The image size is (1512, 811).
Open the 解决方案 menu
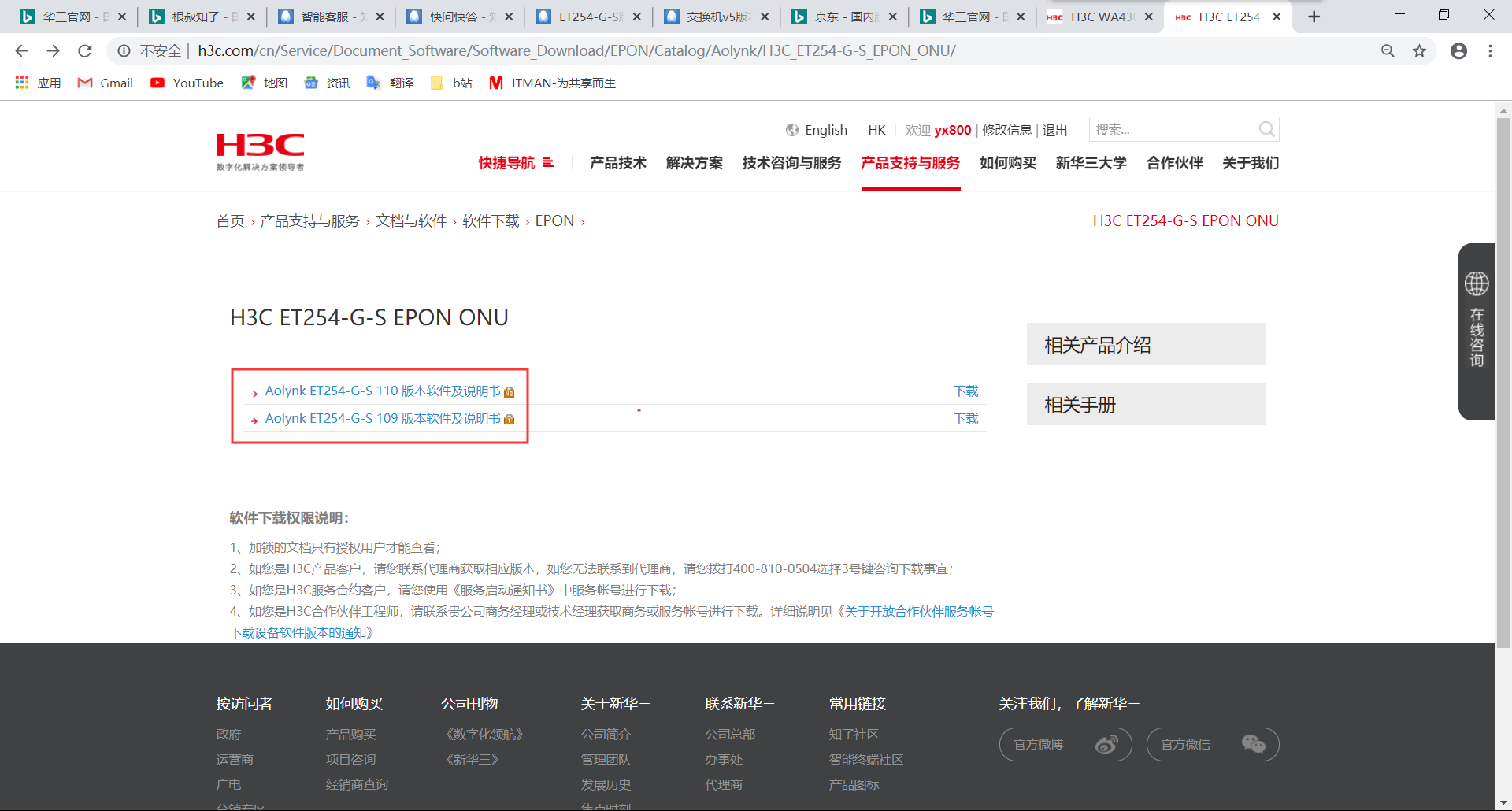click(695, 163)
